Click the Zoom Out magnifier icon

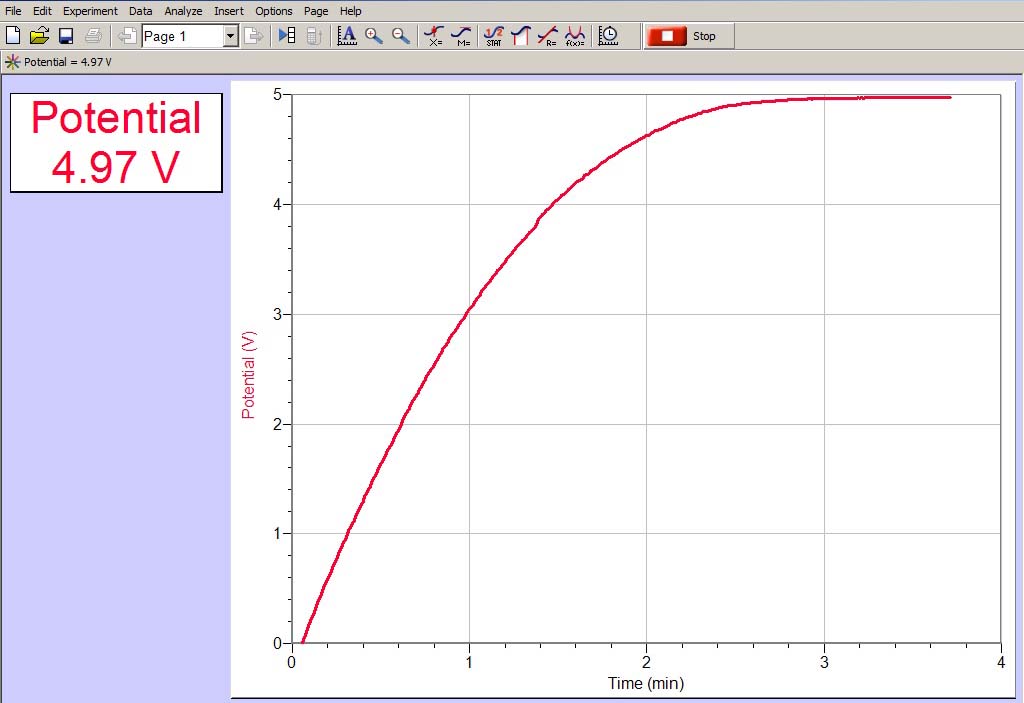click(401, 36)
